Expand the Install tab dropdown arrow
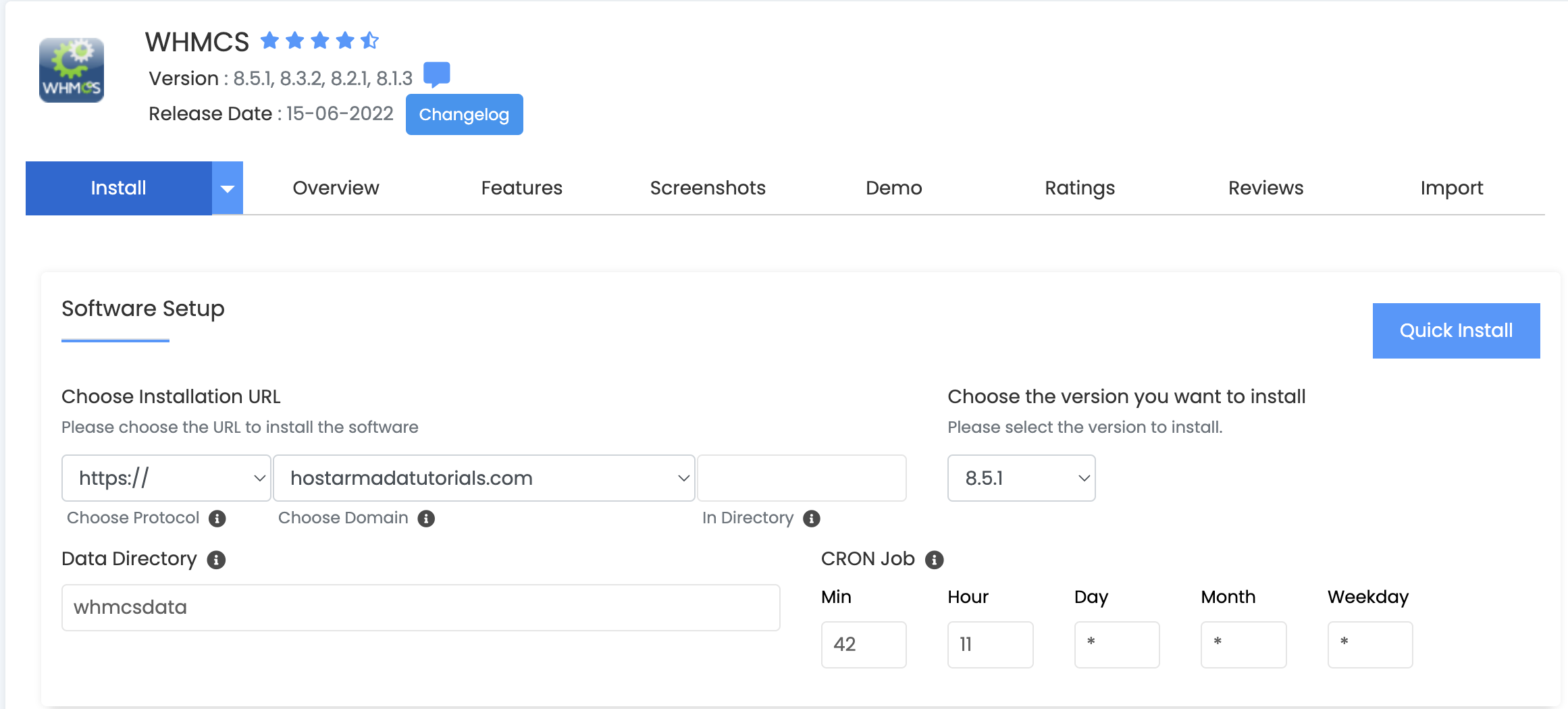Image resolution: width=1568 pixels, height=709 pixels. point(228,188)
